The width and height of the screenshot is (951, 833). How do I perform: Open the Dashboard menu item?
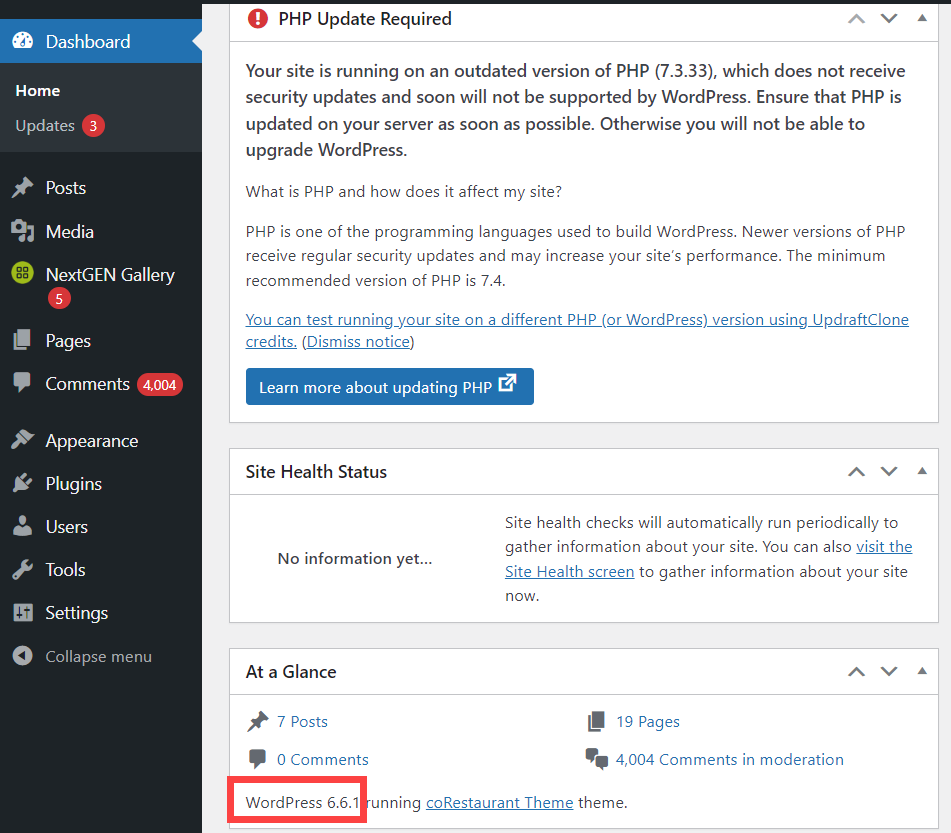101,41
